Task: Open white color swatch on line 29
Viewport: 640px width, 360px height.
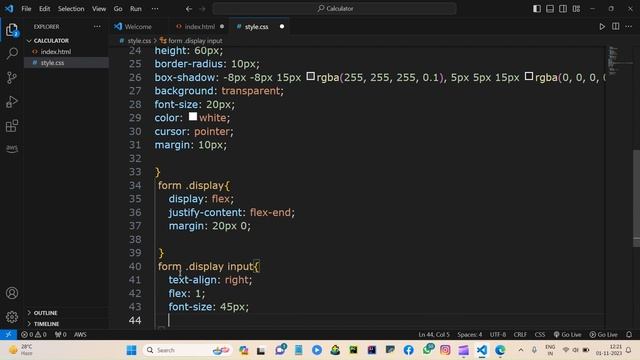Action: 193,117
